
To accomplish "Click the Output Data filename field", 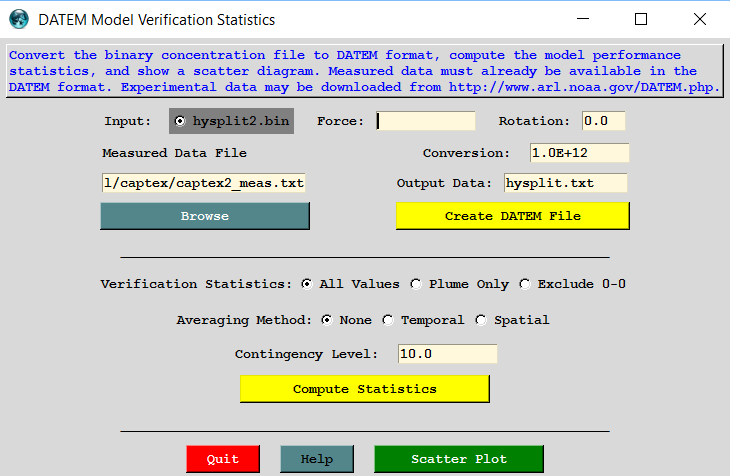I will click(564, 183).
